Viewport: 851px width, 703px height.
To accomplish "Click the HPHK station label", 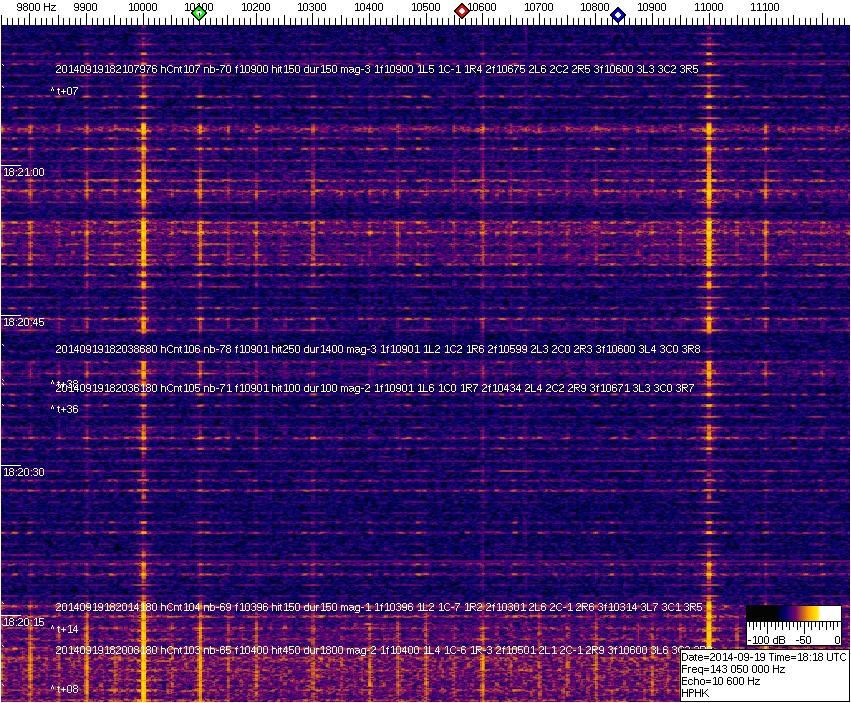I will [x=697, y=693].
